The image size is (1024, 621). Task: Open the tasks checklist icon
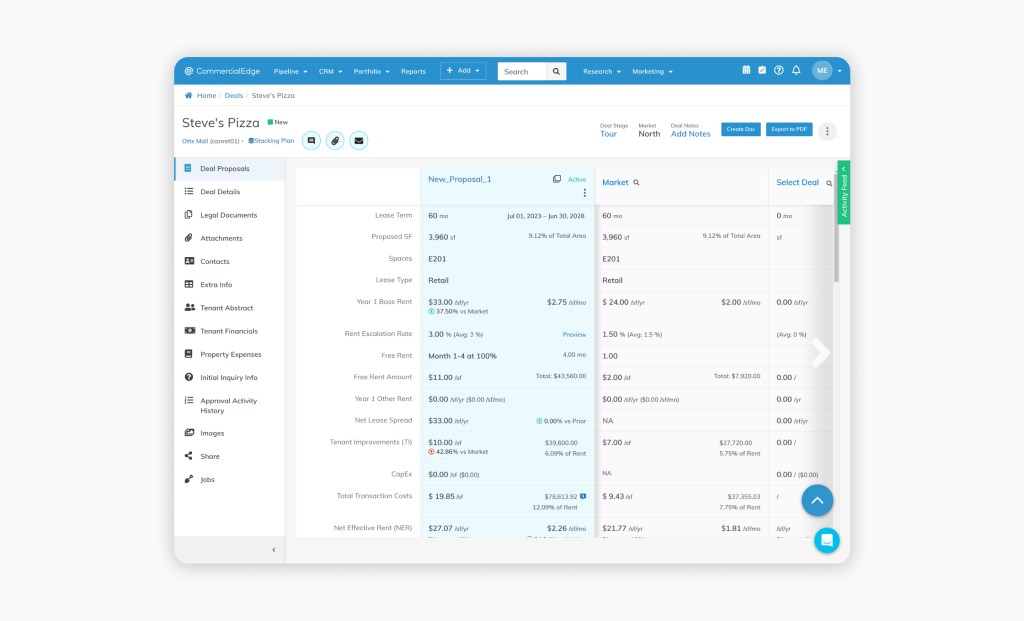[x=762, y=70]
